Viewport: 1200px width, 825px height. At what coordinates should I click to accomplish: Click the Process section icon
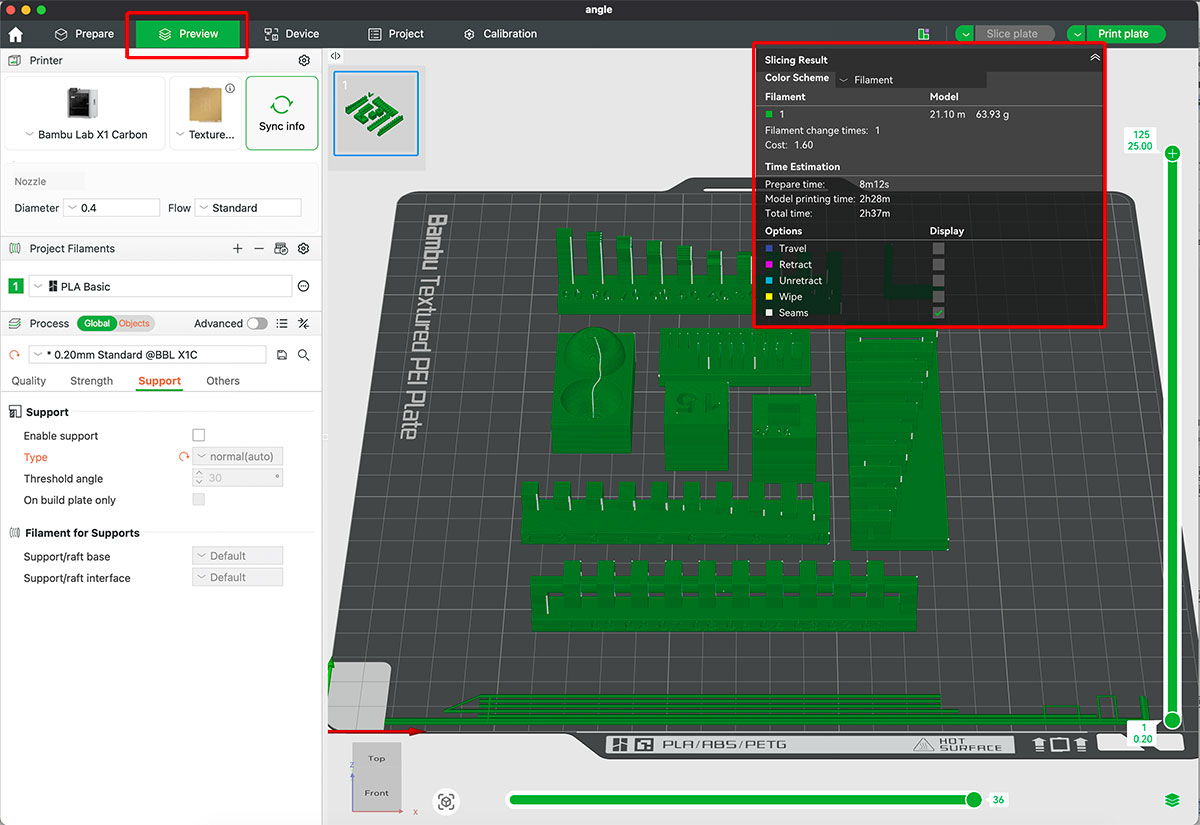(x=15, y=324)
